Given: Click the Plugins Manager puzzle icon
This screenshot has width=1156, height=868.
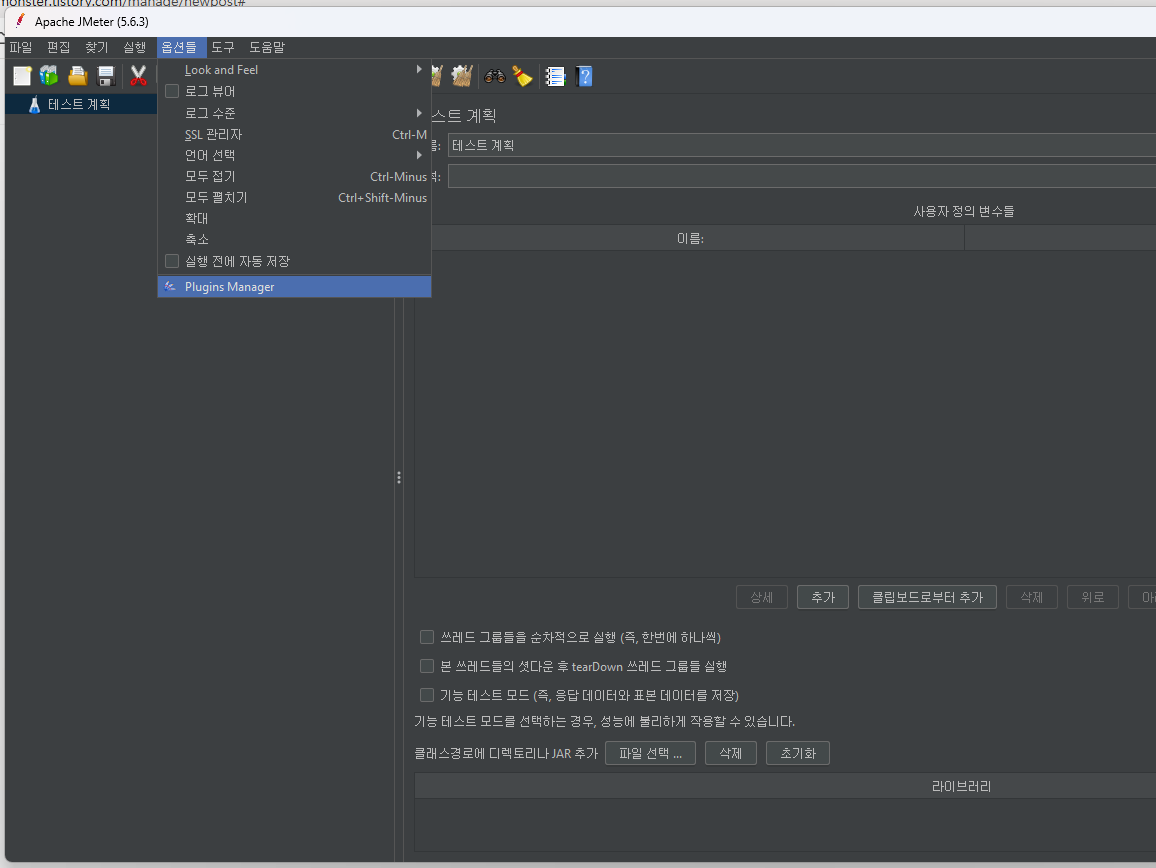Looking at the screenshot, I should 170,286.
